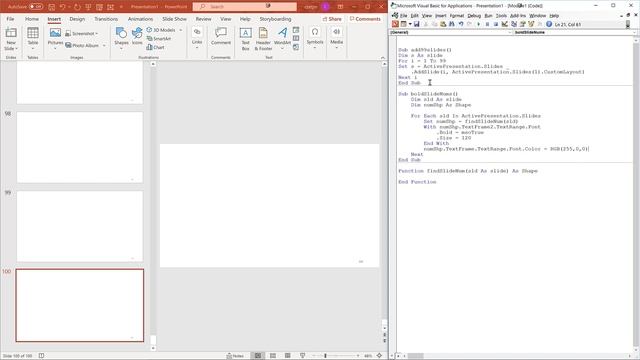
Task: Click the PowerPoint Search box
Action: [x=244, y=7]
